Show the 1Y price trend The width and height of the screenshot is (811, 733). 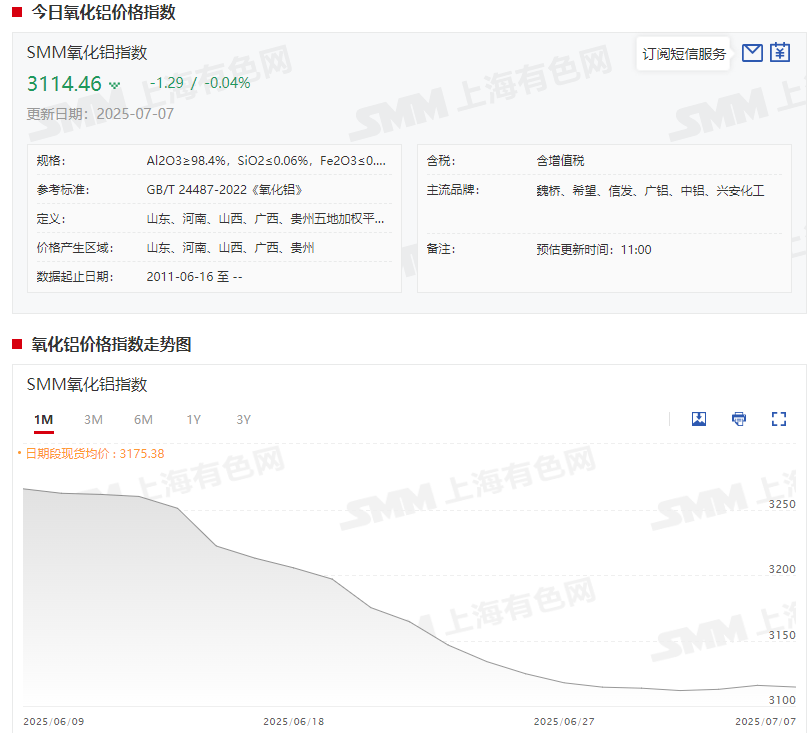[x=193, y=420]
